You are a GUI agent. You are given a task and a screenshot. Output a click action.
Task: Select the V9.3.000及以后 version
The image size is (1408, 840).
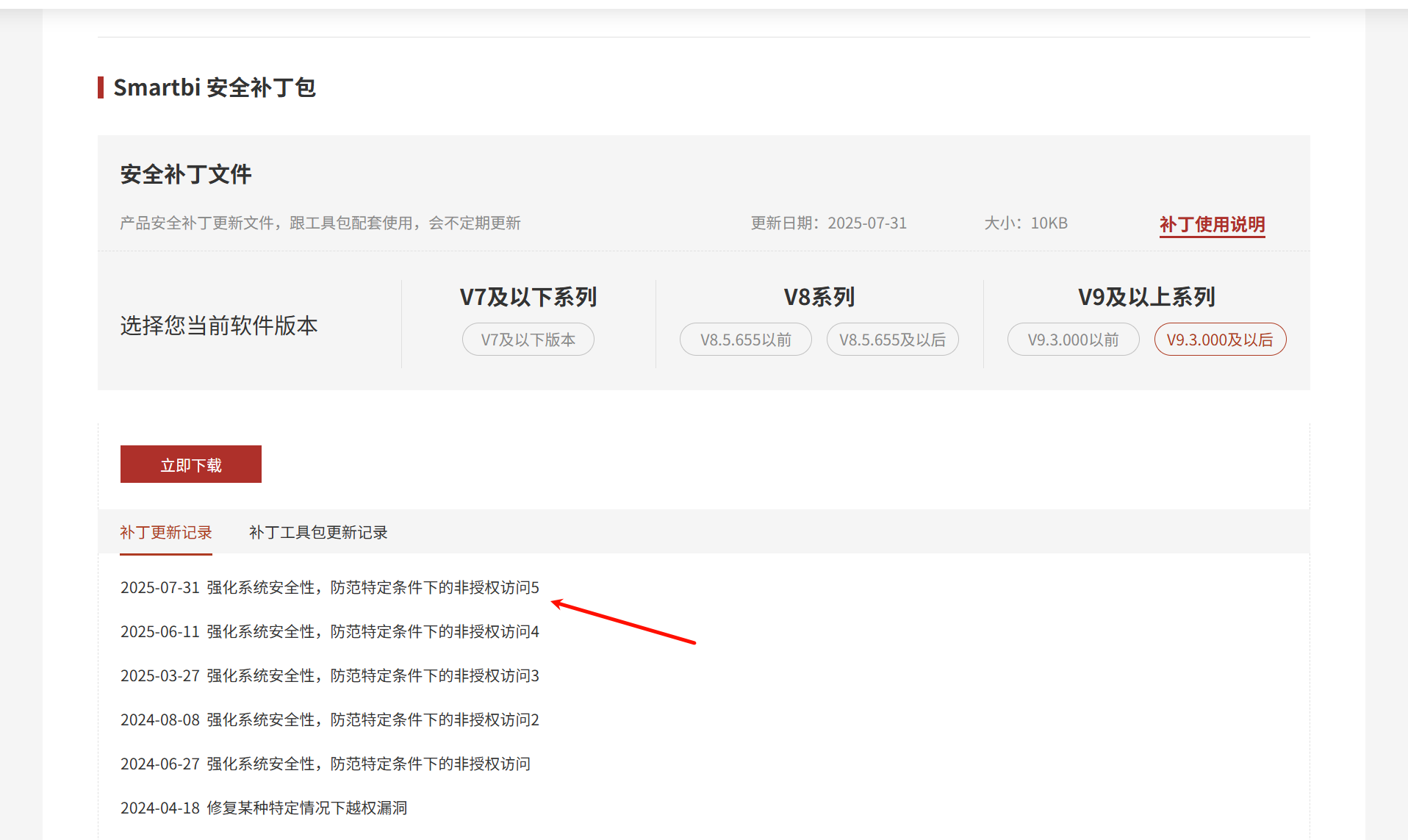tap(1220, 340)
